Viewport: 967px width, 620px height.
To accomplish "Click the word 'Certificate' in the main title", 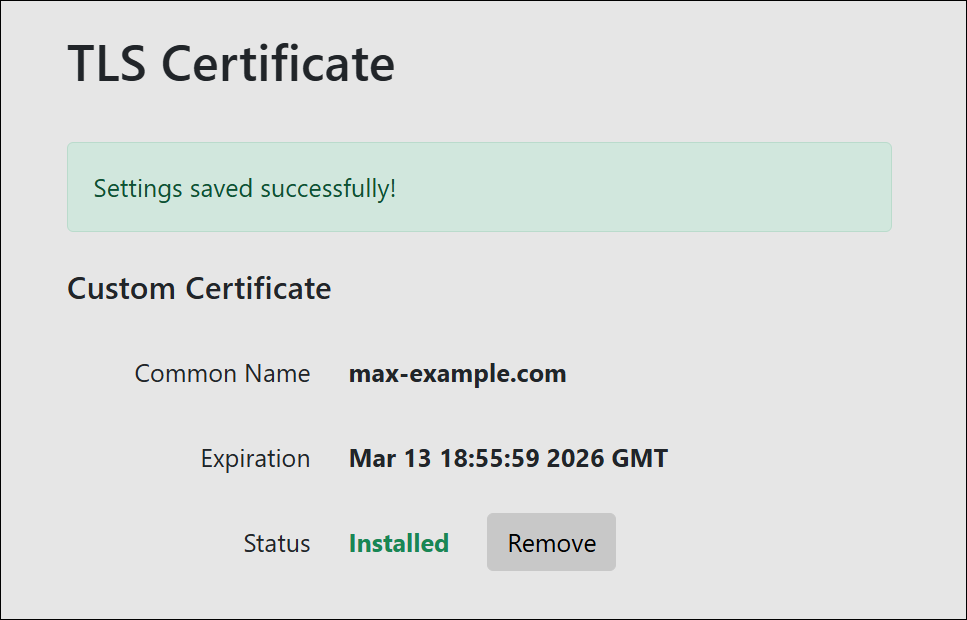I will point(278,63).
